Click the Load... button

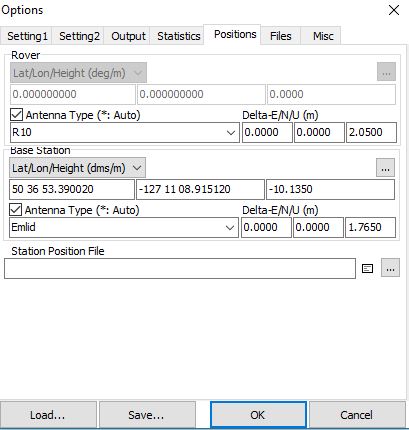point(48,415)
